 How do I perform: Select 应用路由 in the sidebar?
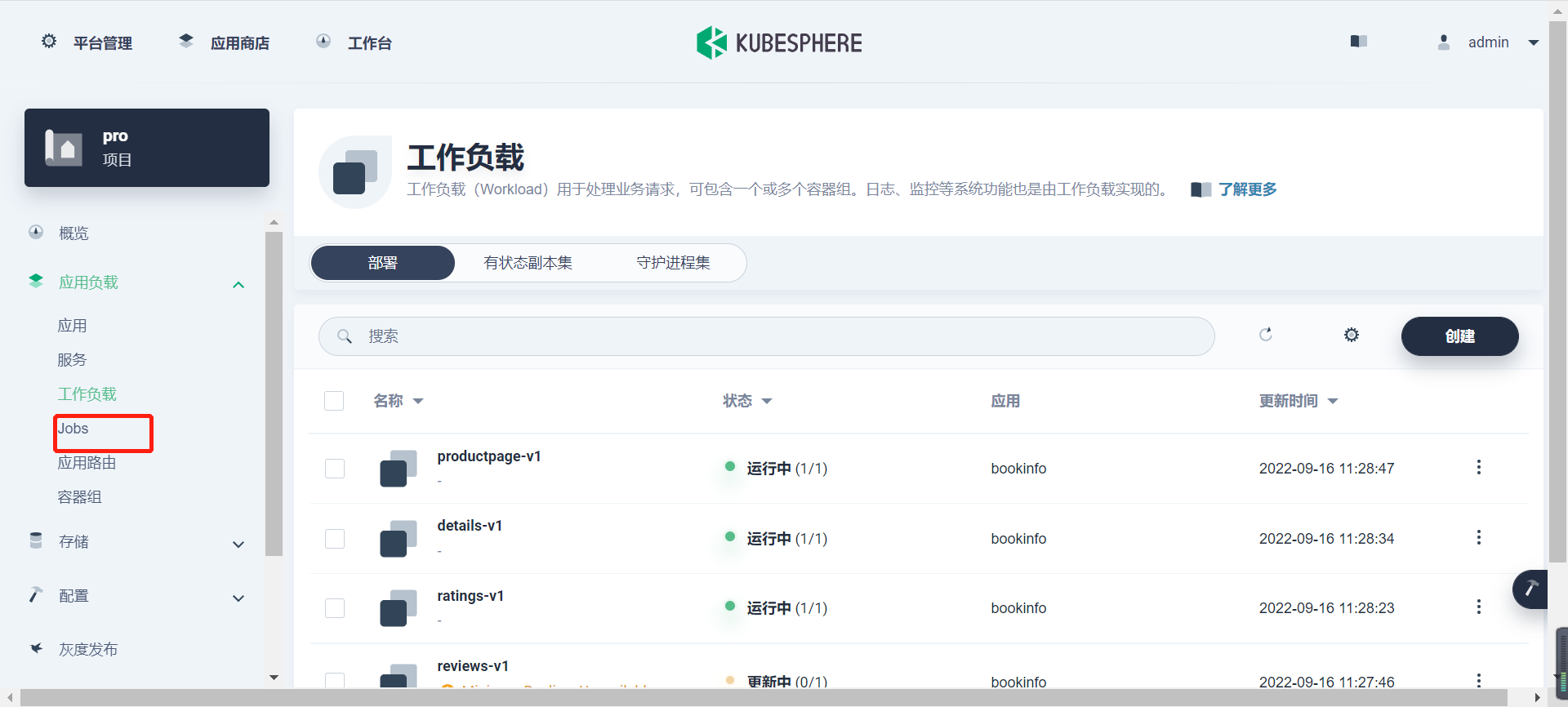coord(87,463)
